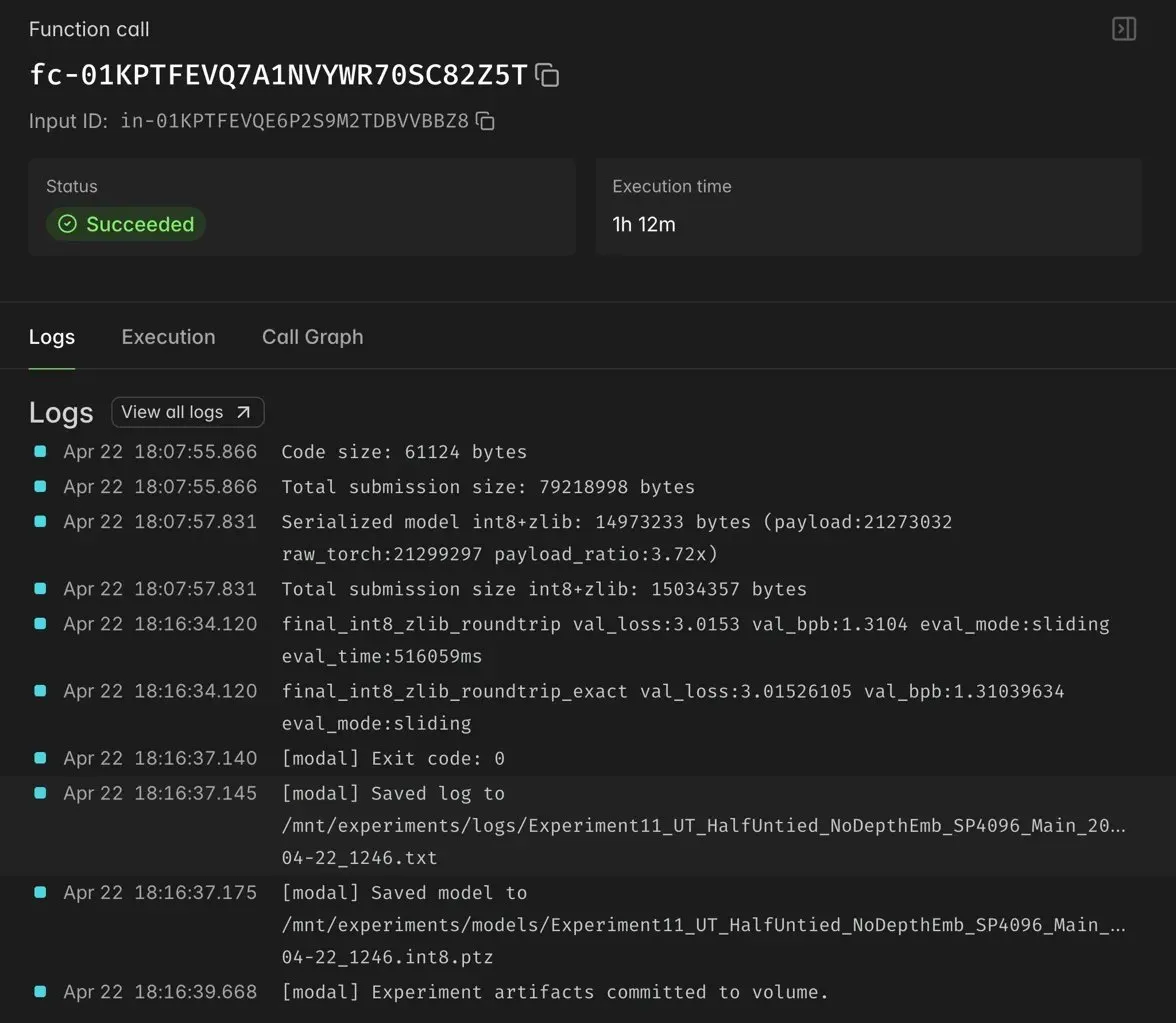Click the log path ending 04-22_1246.txt
The height and width of the screenshot is (1023, 1176).
coord(704,842)
